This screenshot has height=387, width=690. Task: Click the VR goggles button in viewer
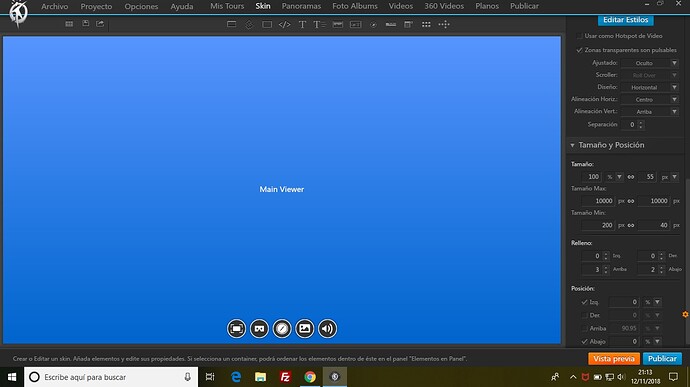tap(259, 328)
